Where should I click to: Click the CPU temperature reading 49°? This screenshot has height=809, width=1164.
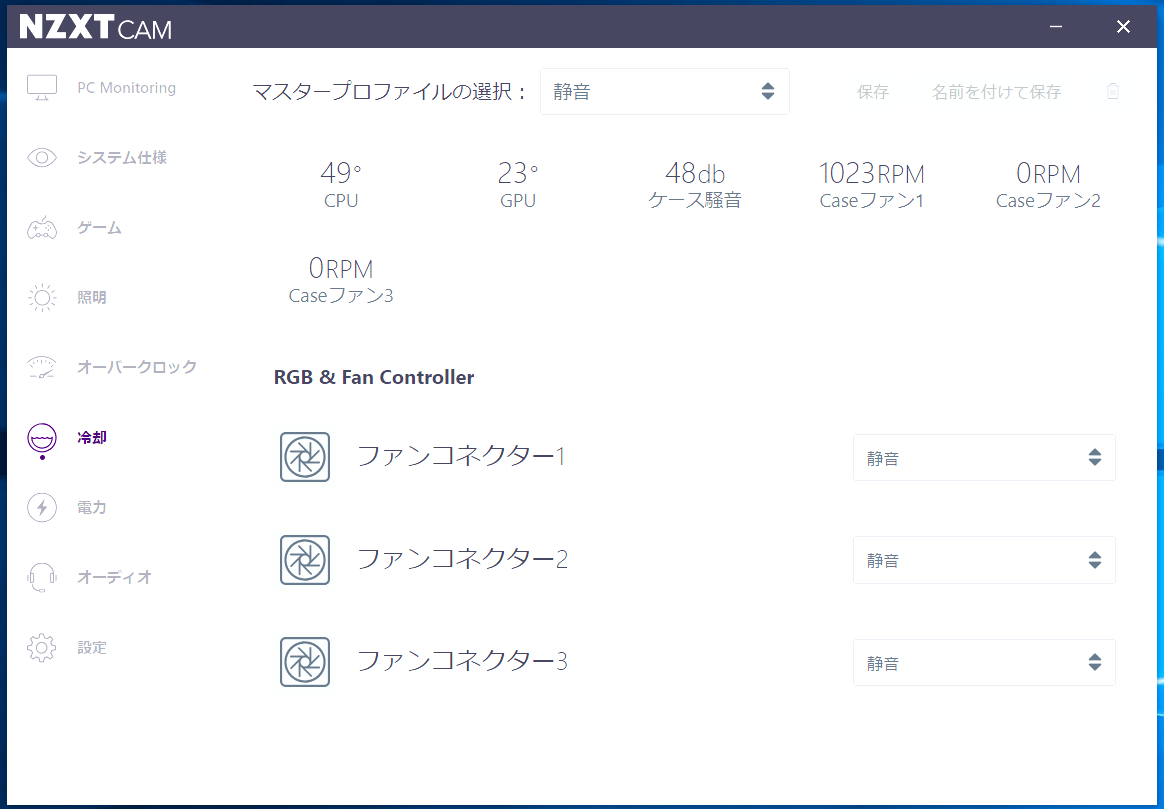[x=341, y=184]
